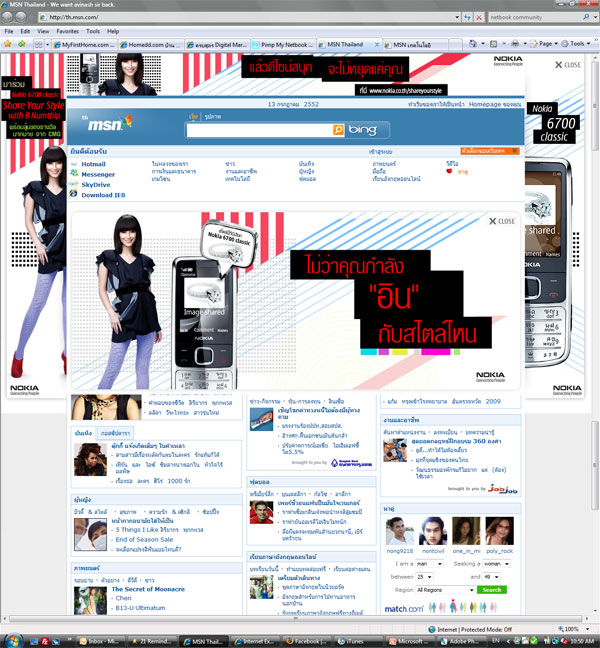The width and height of the screenshot is (600, 648).
Task: Close the Nokia wallpaper ad at top right
Action: click(x=568, y=65)
